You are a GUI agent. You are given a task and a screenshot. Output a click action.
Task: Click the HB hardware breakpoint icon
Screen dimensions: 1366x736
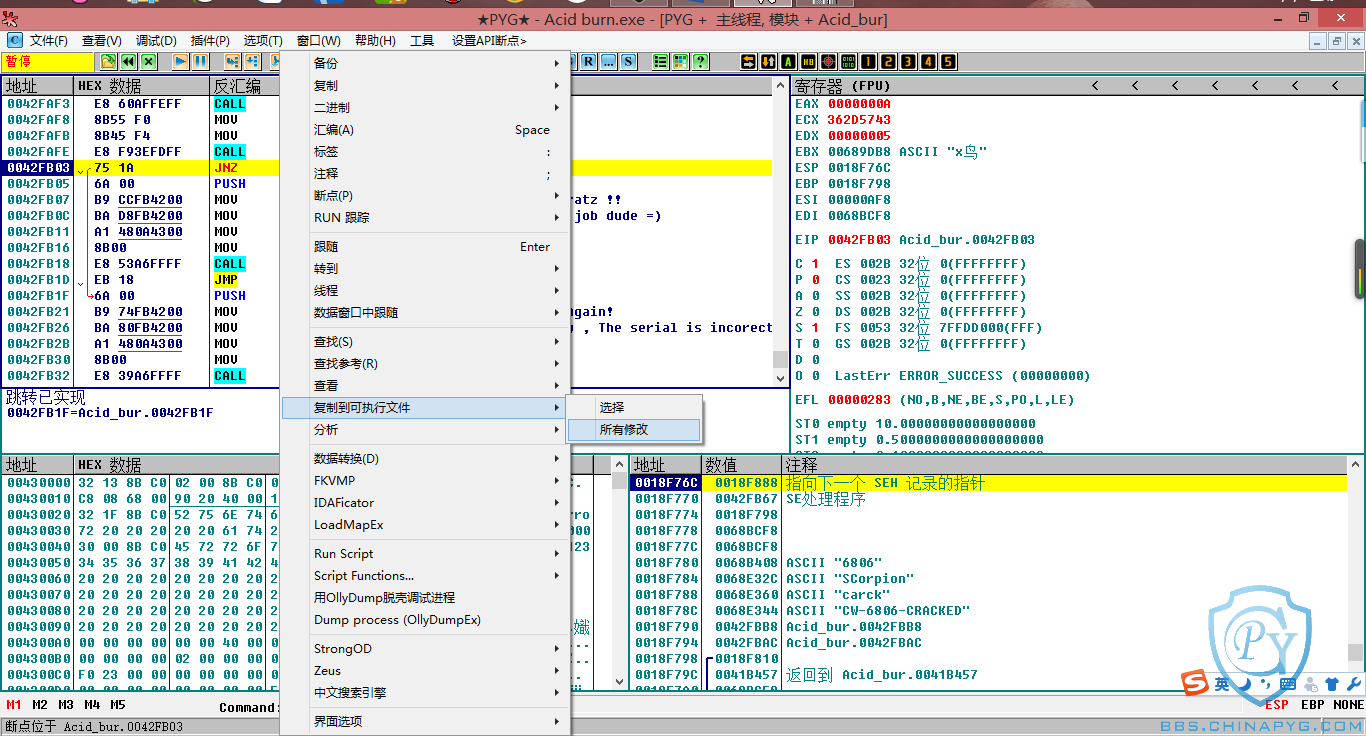808,61
